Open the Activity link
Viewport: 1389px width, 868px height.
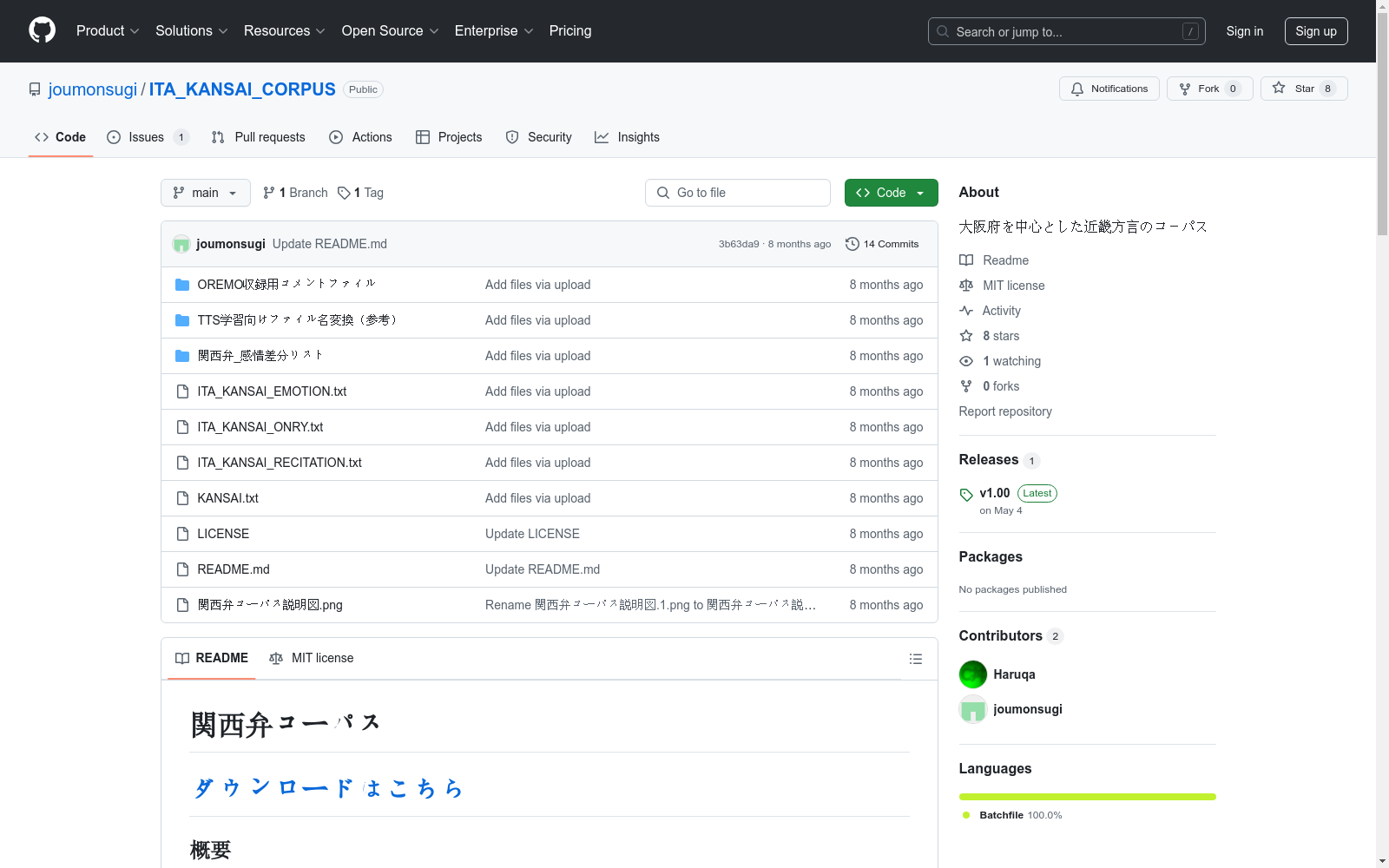point(990,311)
